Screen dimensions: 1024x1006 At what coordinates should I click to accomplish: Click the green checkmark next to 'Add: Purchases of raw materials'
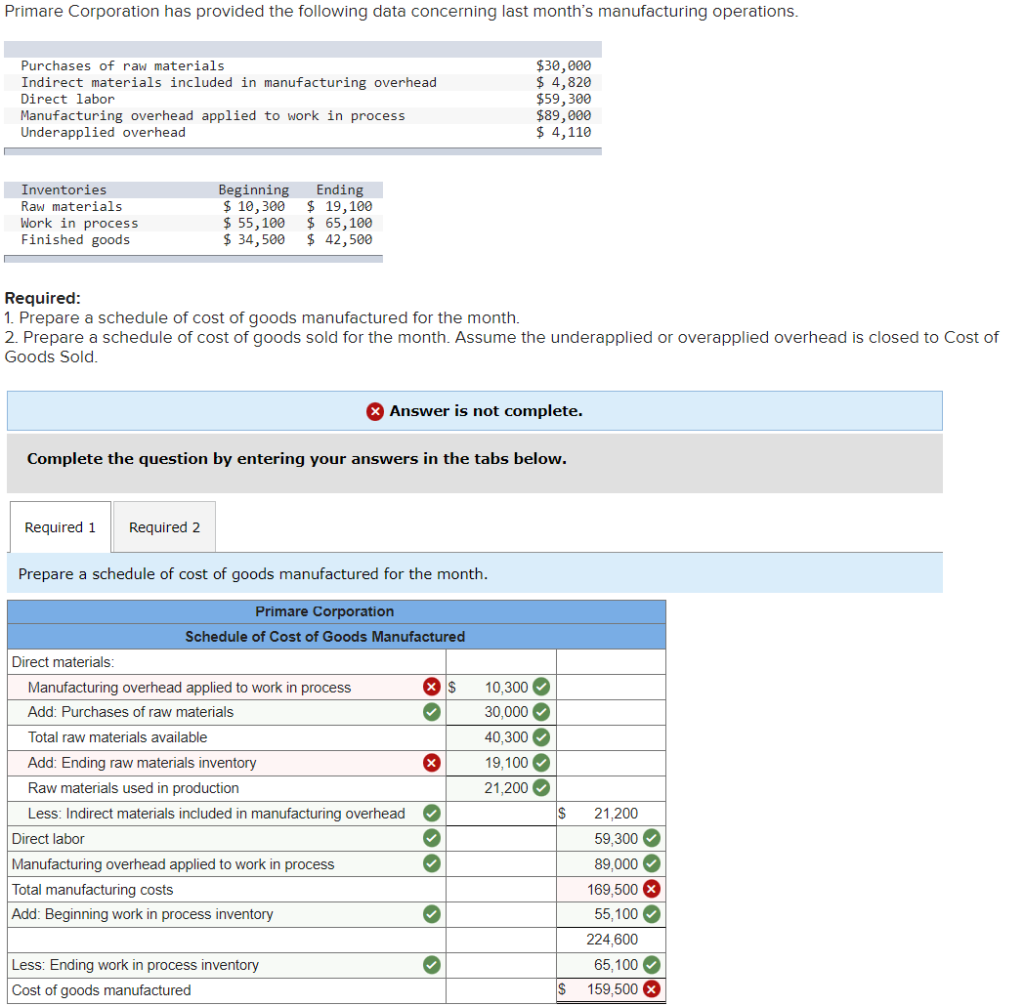coord(431,712)
